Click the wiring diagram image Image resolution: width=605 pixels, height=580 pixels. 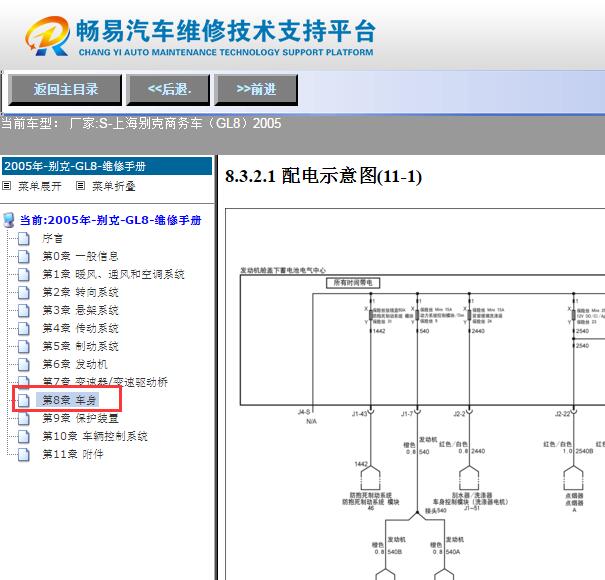(x=415, y=394)
